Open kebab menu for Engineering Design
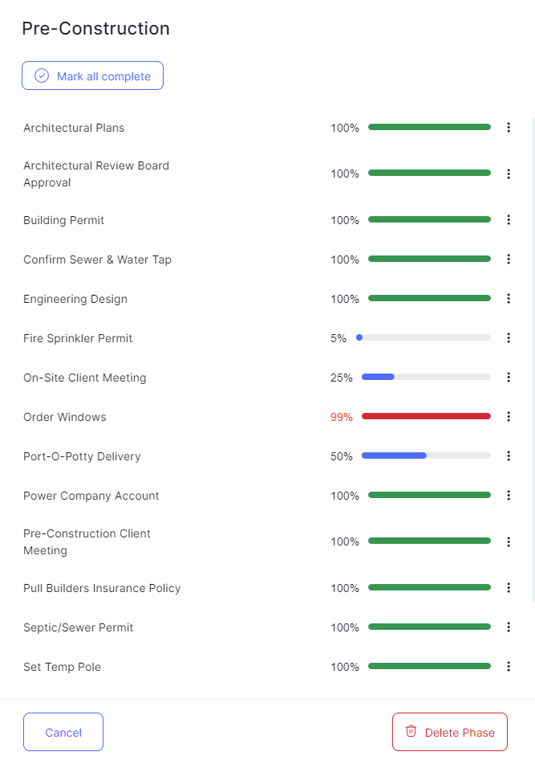The width and height of the screenshot is (535, 768). coord(509,299)
